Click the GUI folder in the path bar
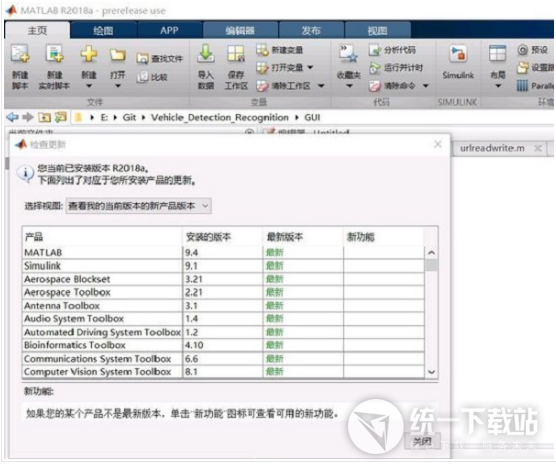This screenshot has width=556, height=472. point(312,117)
